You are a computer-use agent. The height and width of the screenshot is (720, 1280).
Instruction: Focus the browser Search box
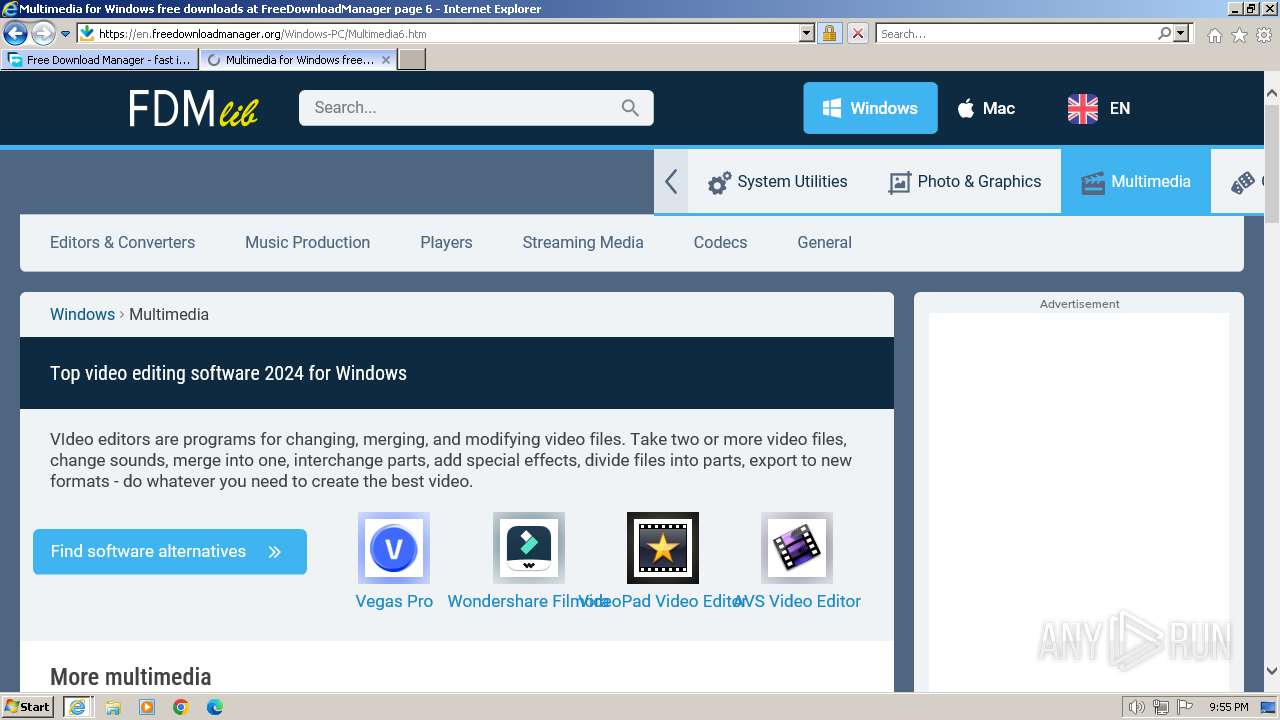tap(1016, 33)
